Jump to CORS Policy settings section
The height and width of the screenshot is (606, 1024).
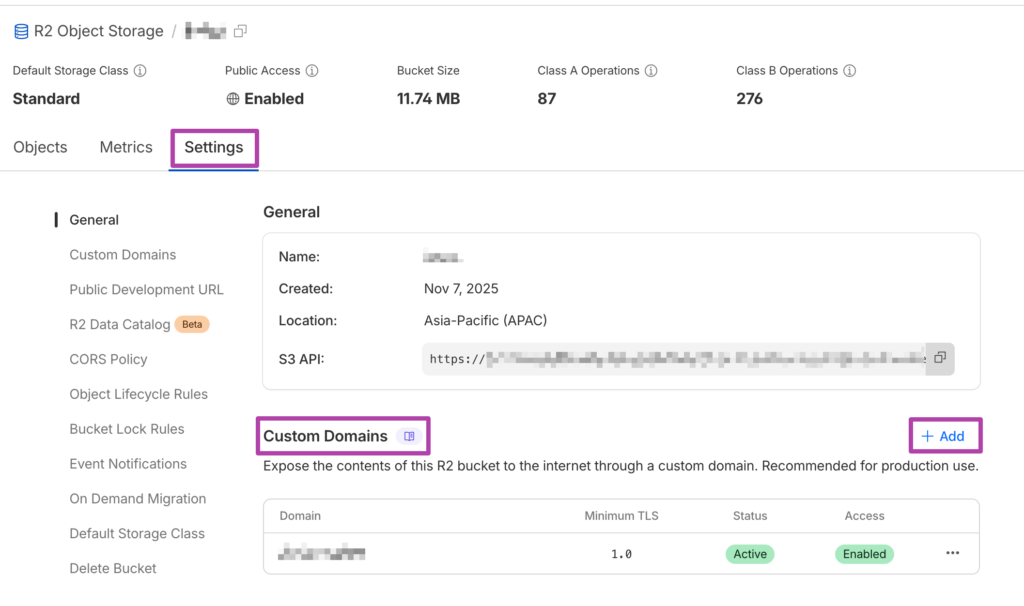[108, 359]
